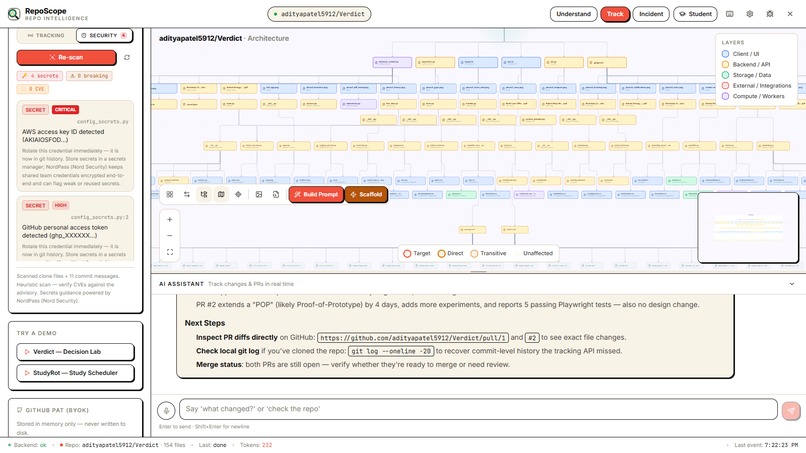Screen dimensions: 806x453
Task: Click play icon on Verdict demo
Action: (27, 352)
